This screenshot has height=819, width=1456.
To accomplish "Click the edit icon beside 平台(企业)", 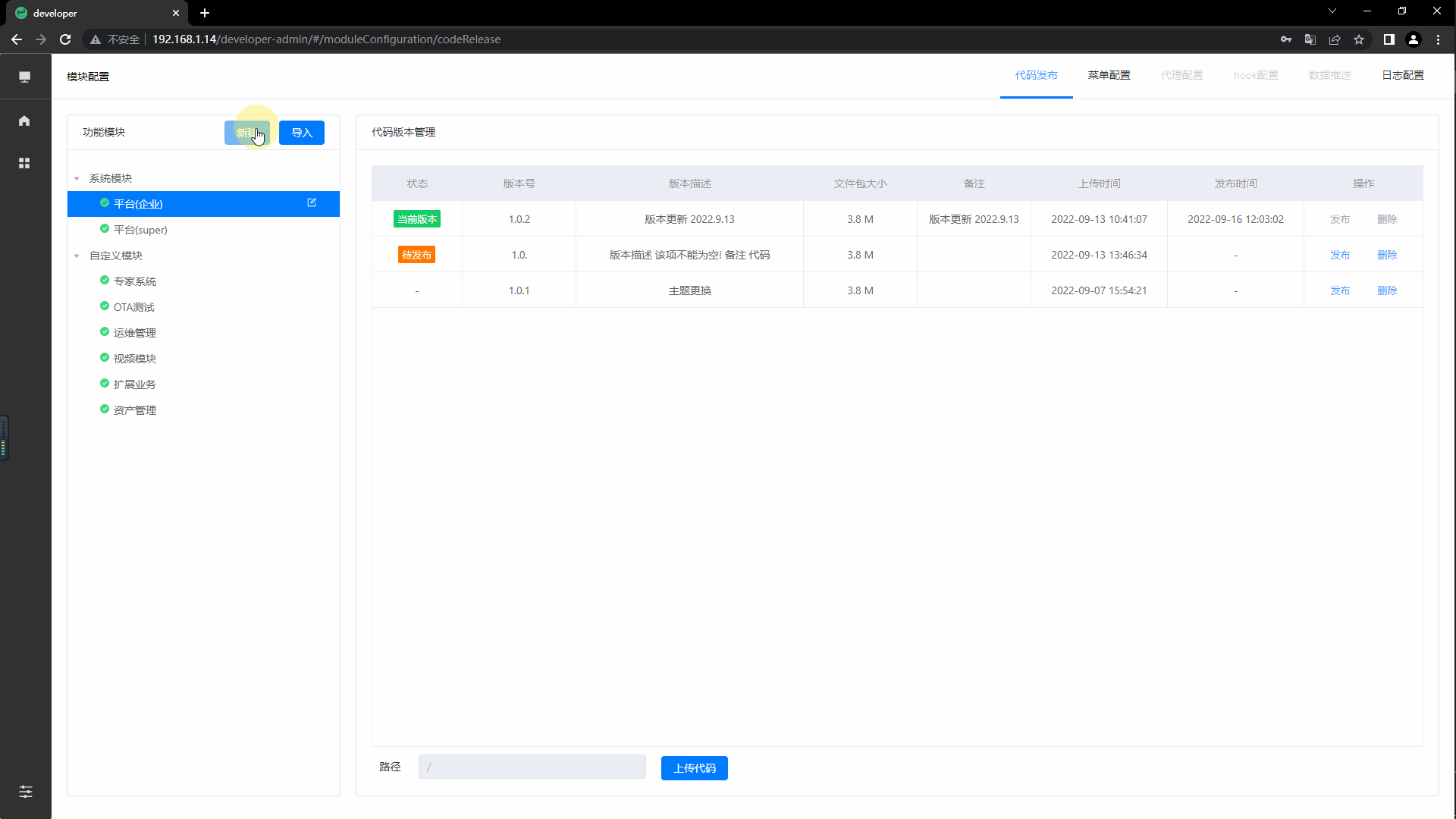I will 312,202.
